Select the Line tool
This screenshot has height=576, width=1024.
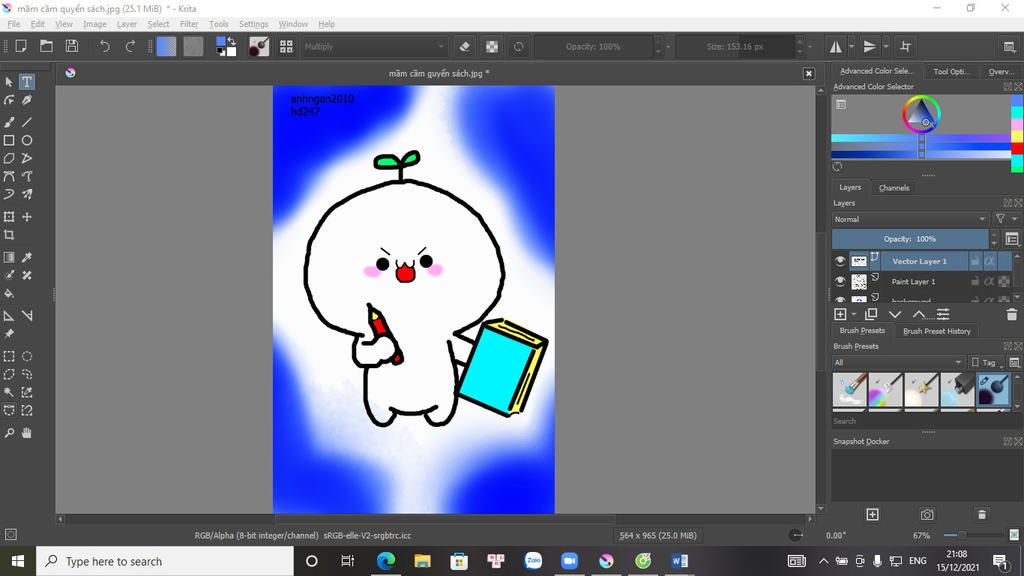coord(27,122)
